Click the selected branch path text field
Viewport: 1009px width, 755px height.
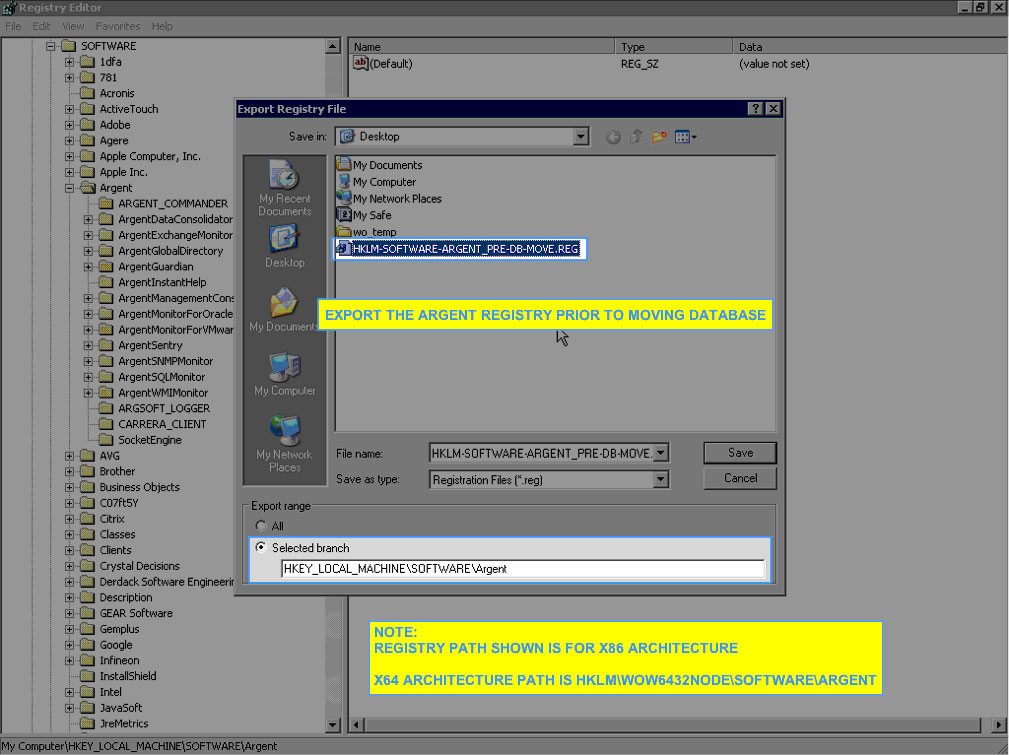(x=522, y=569)
